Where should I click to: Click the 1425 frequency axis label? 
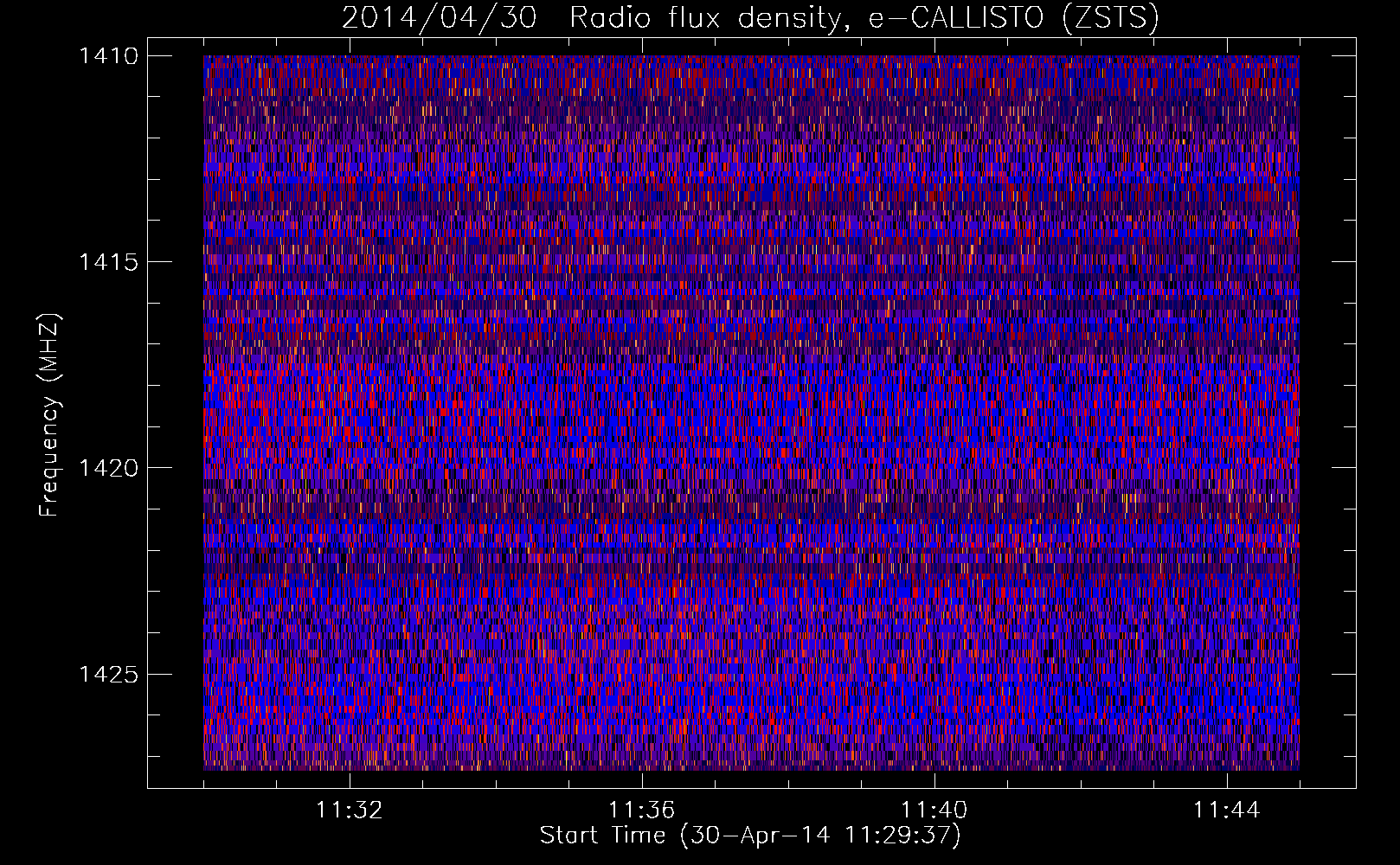(108, 674)
